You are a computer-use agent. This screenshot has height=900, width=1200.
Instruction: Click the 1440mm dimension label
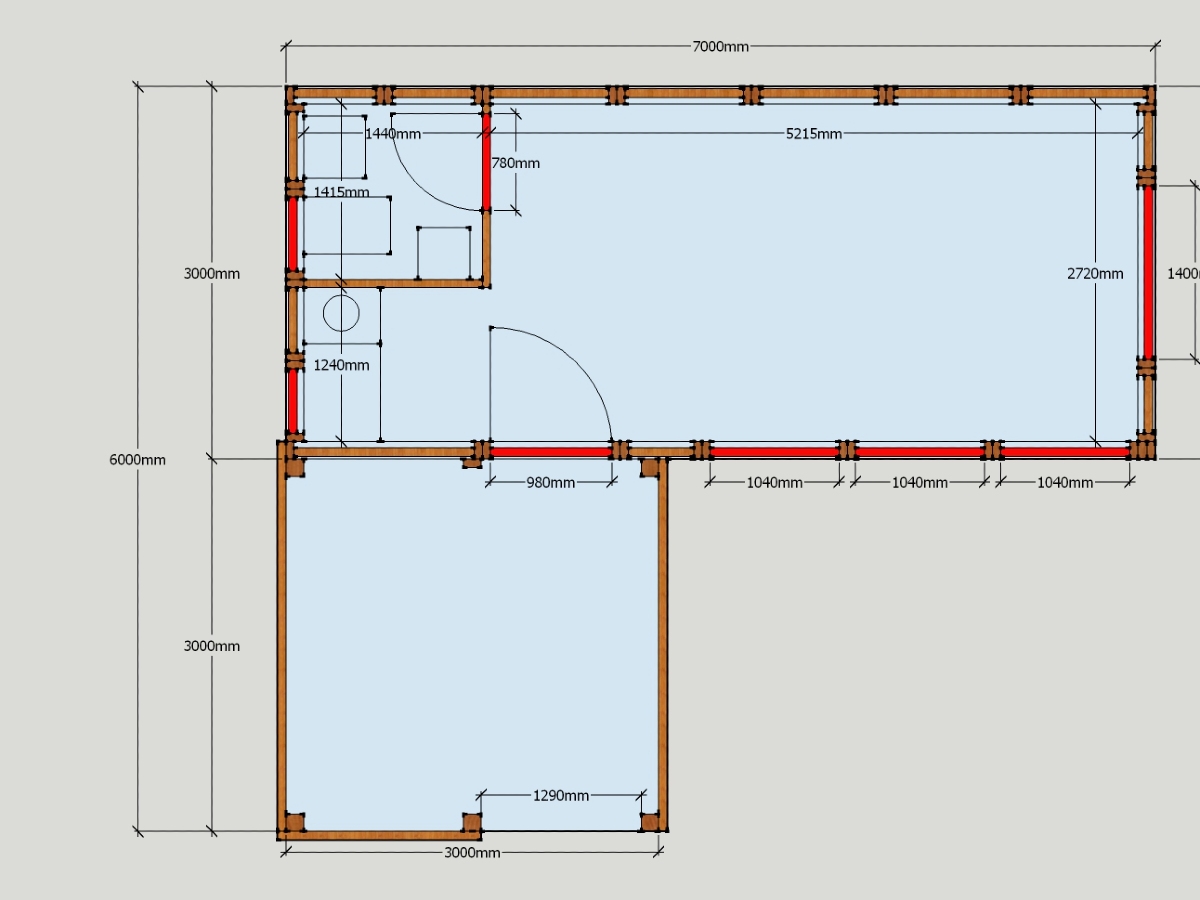pos(393,134)
